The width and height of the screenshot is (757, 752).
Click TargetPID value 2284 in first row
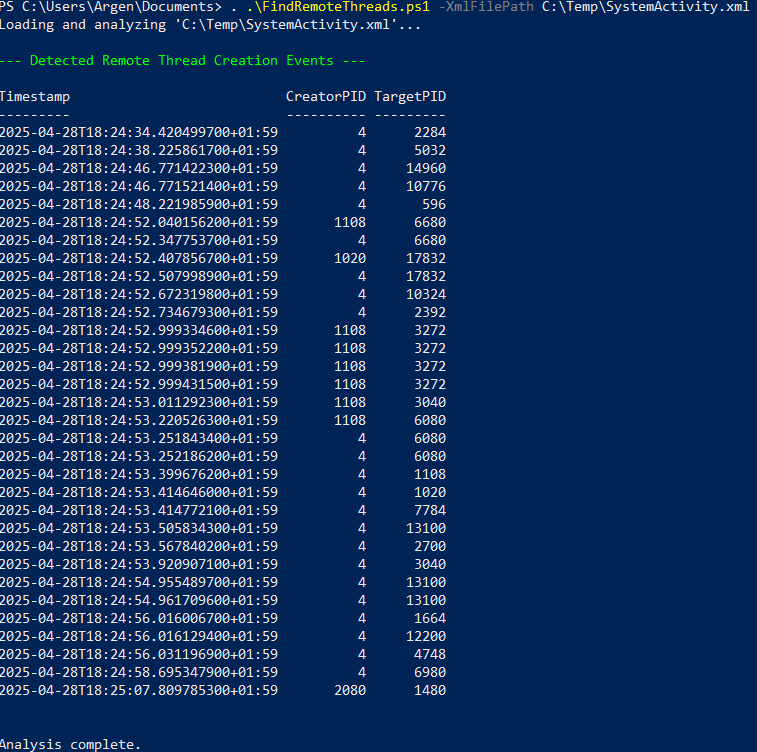(x=430, y=132)
